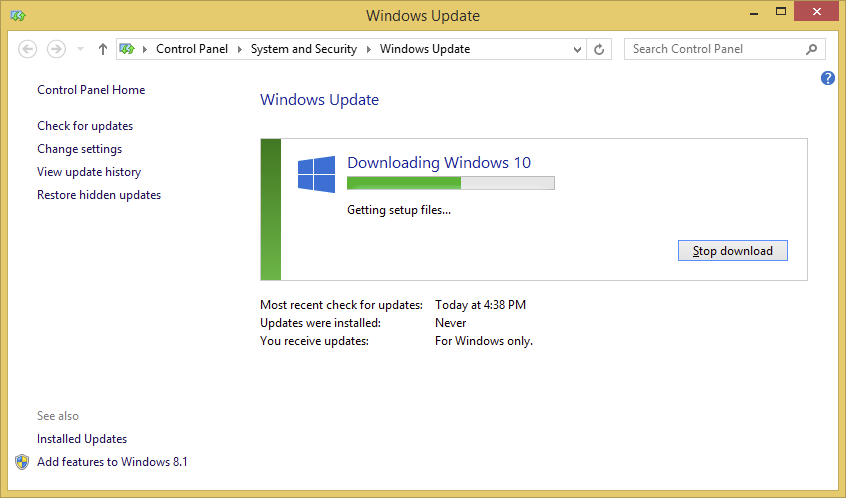Viewport: 846px width, 498px height.
Task: Open Change settings
Action: [x=80, y=149]
